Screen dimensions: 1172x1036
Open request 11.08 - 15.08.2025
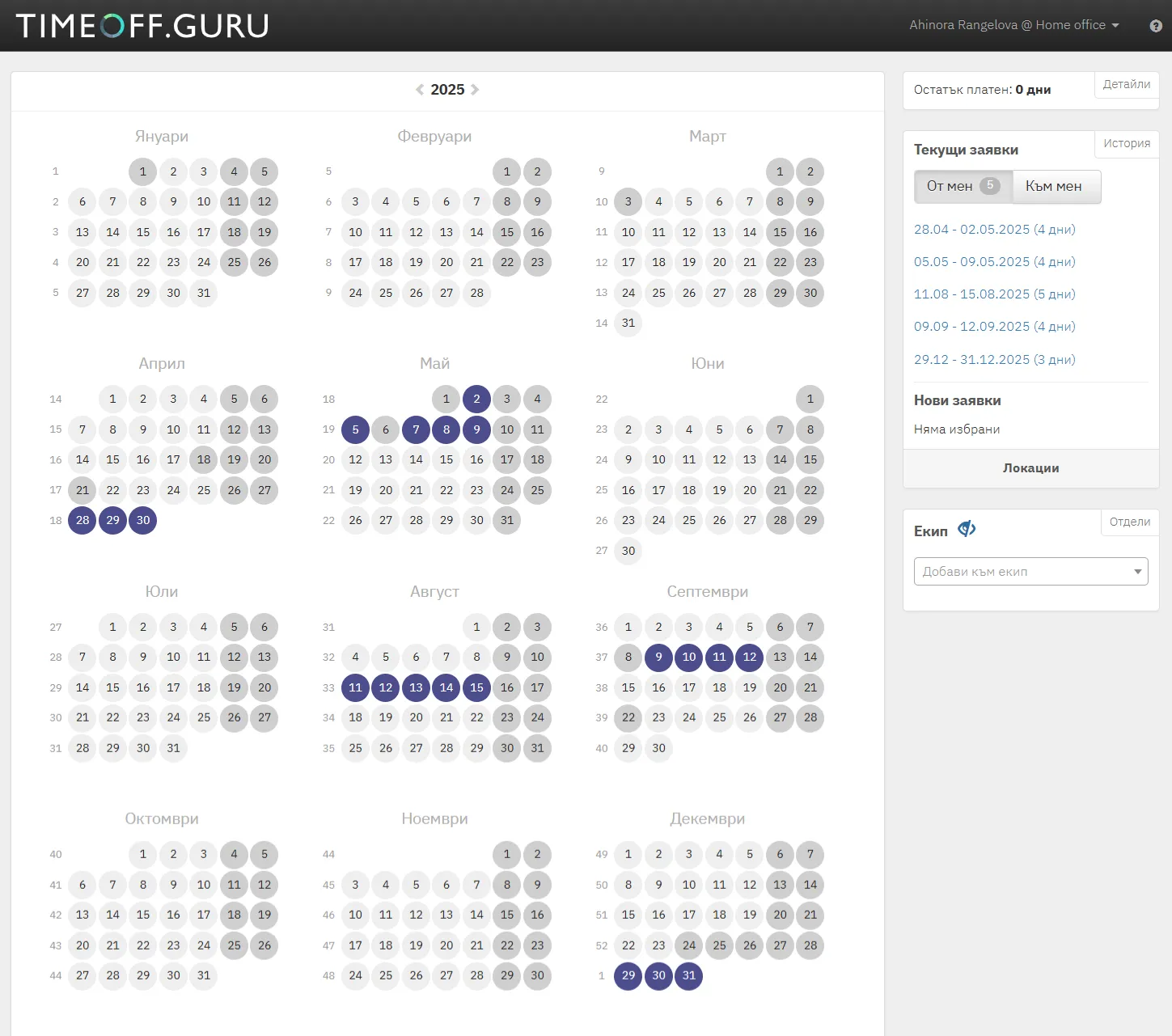click(995, 294)
